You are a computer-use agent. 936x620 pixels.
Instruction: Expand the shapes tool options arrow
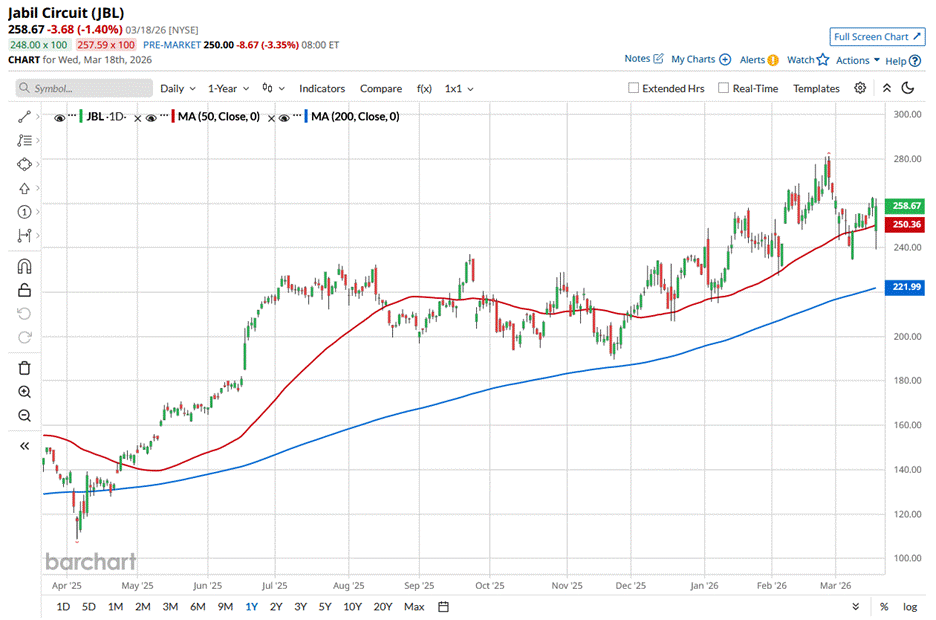[x=38, y=164]
